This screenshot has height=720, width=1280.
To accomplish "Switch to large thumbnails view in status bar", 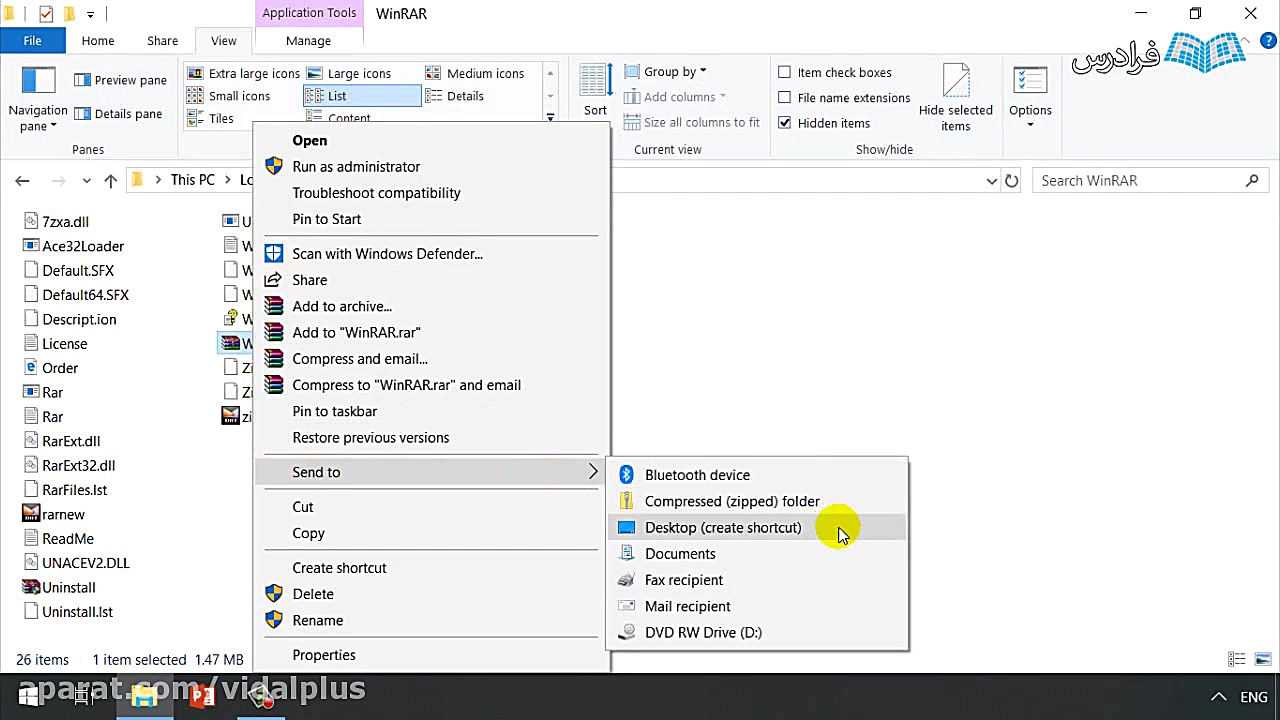I will point(1262,660).
